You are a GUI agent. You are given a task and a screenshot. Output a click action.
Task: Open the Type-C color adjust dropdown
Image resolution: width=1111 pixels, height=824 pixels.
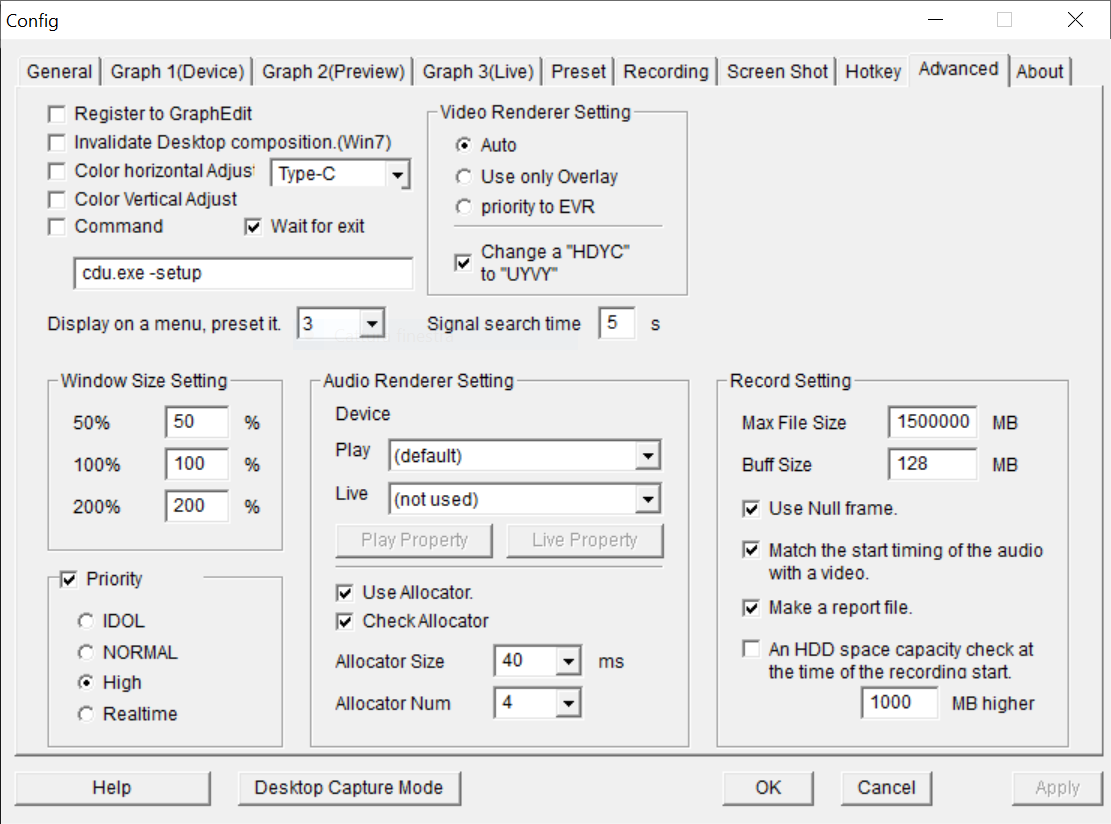(x=398, y=175)
